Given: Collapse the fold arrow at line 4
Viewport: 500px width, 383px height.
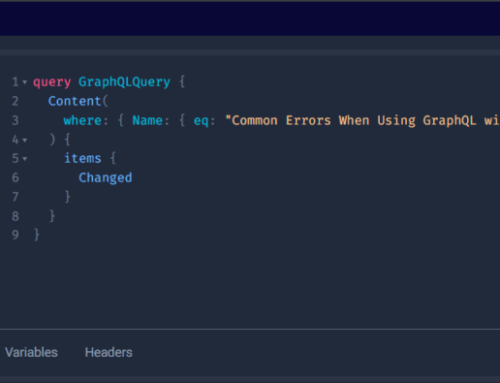Looking at the screenshot, I should click(25, 140).
